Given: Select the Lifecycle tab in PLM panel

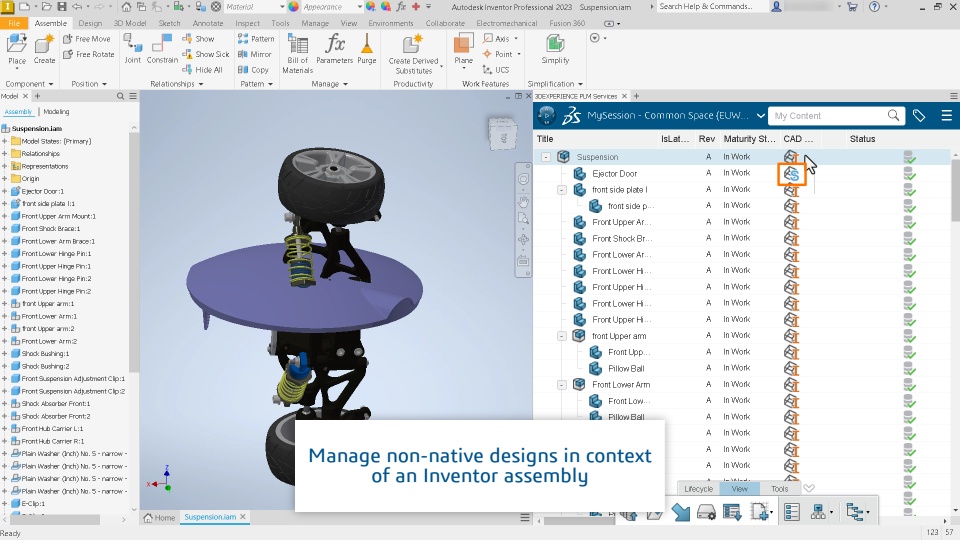Looking at the screenshot, I should [x=699, y=489].
